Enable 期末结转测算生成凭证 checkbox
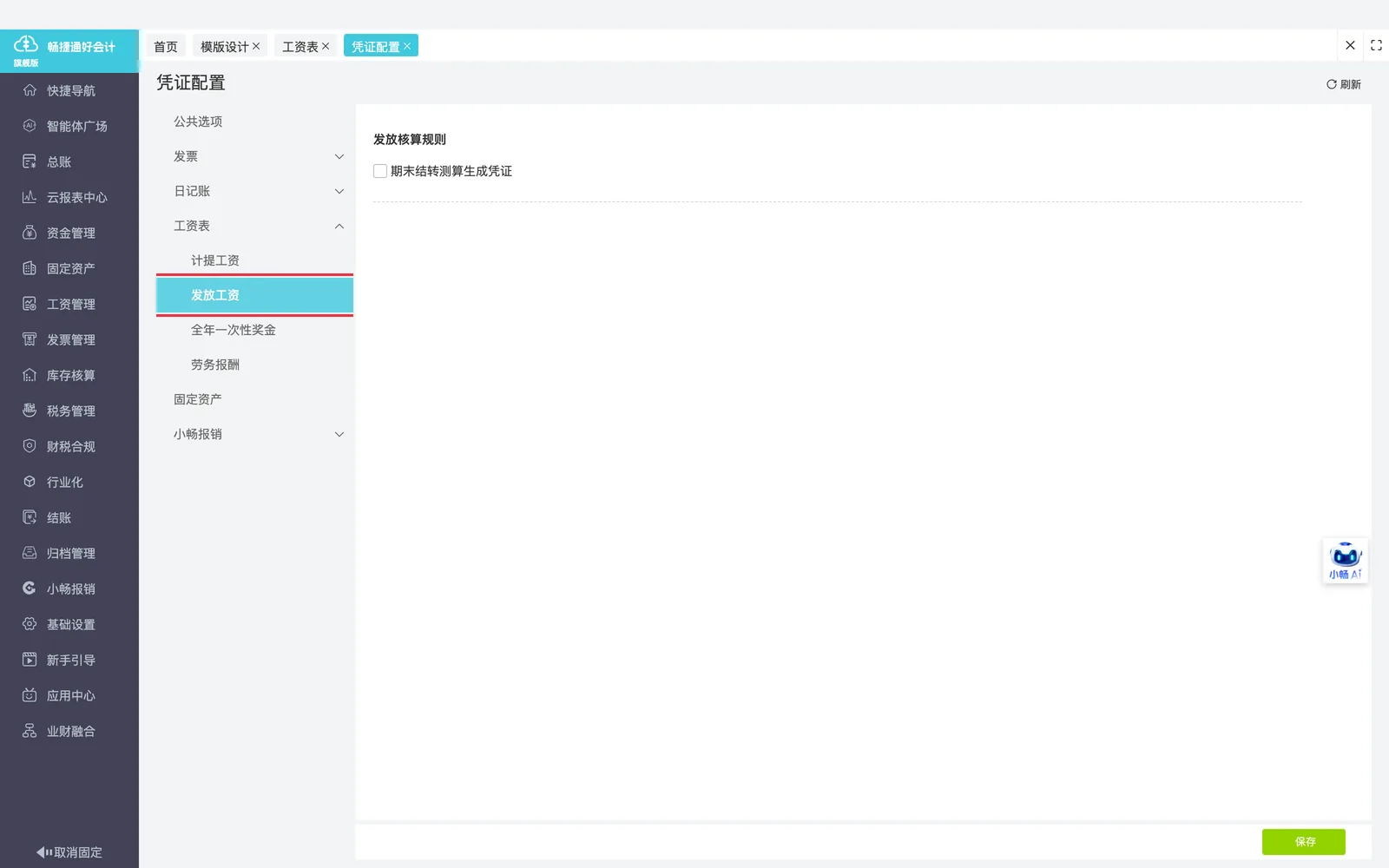Screen dimensions: 1389x868 380,171
